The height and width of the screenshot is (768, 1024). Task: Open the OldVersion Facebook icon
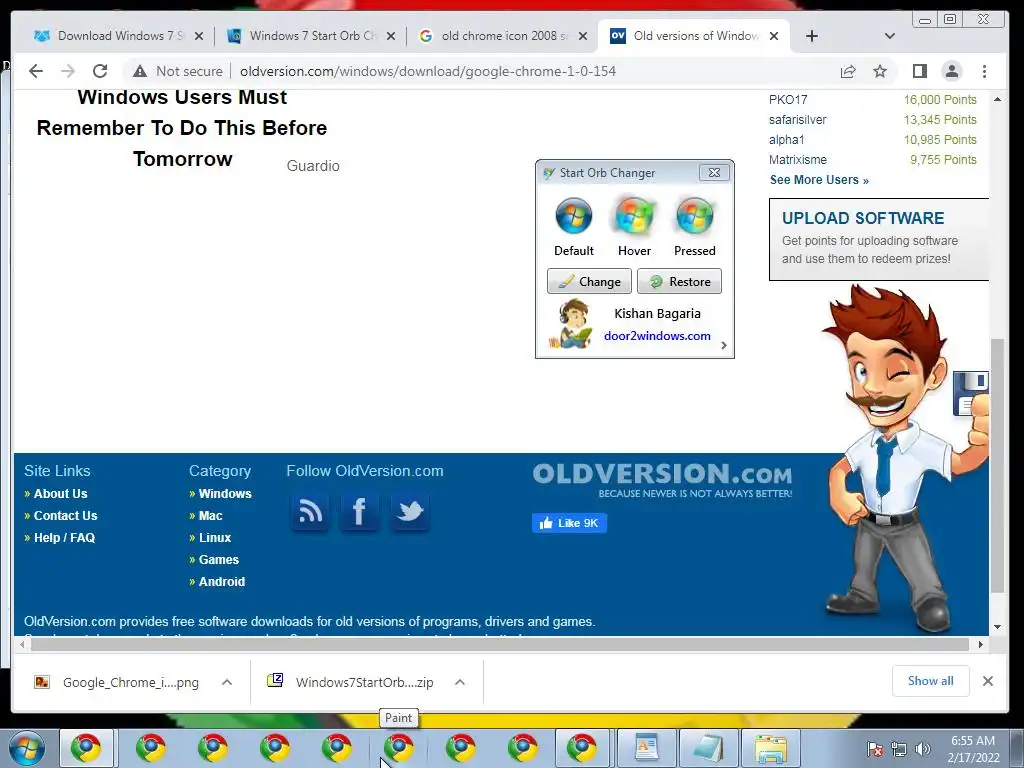pyautogui.click(x=359, y=511)
